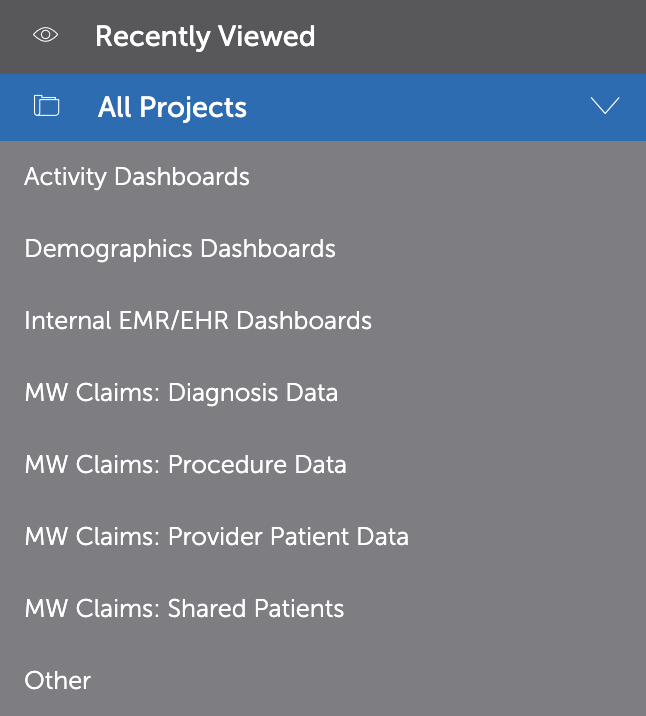Image resolution: width=646 pixels, height=716 pixels.
Task: Pick the project mentioning EMR/EHR
Action: [x=198, y=321]
